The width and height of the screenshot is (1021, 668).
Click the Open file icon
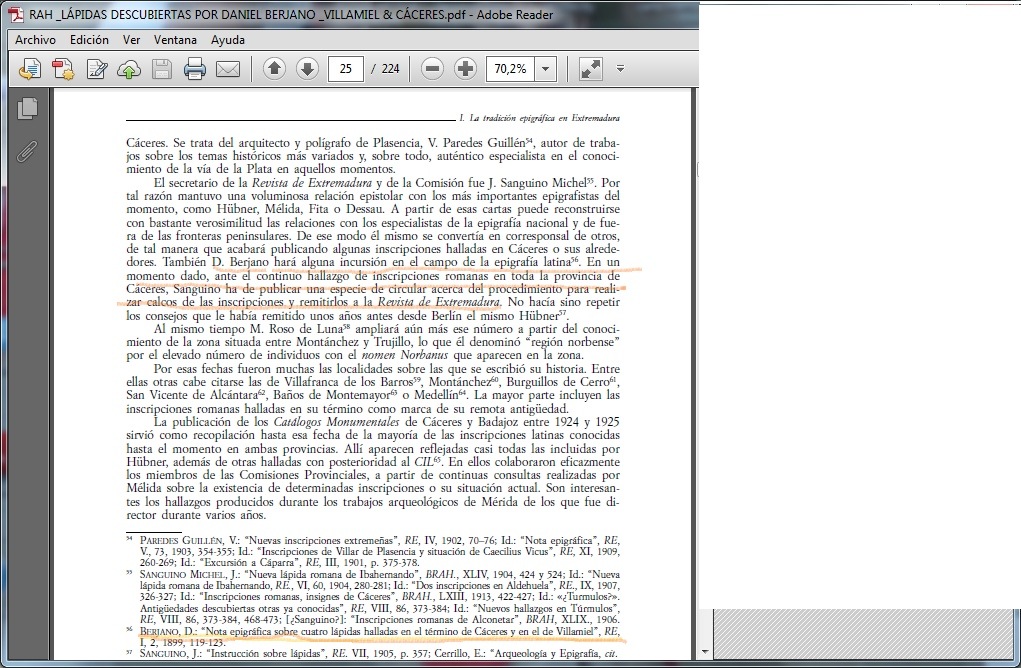point(31,69)
